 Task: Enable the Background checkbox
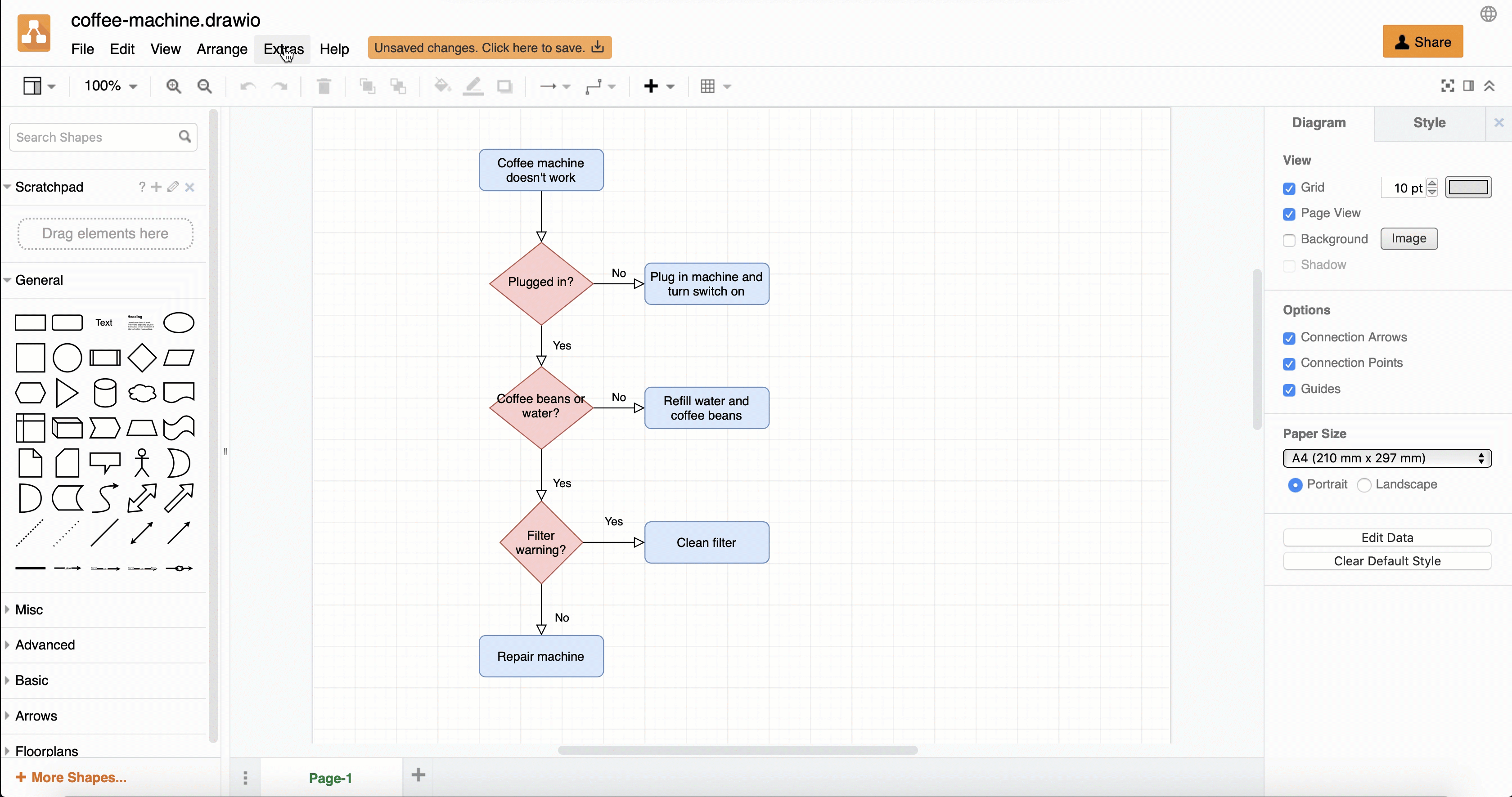tap(1289, 240)
